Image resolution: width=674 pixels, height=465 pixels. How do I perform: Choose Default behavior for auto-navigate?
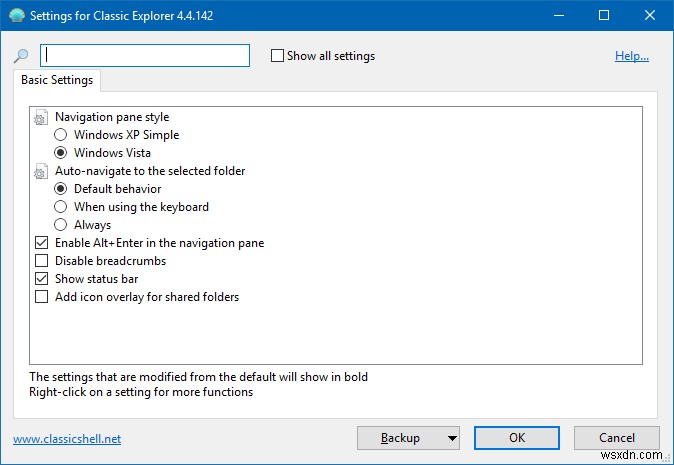tap(61, 189)
